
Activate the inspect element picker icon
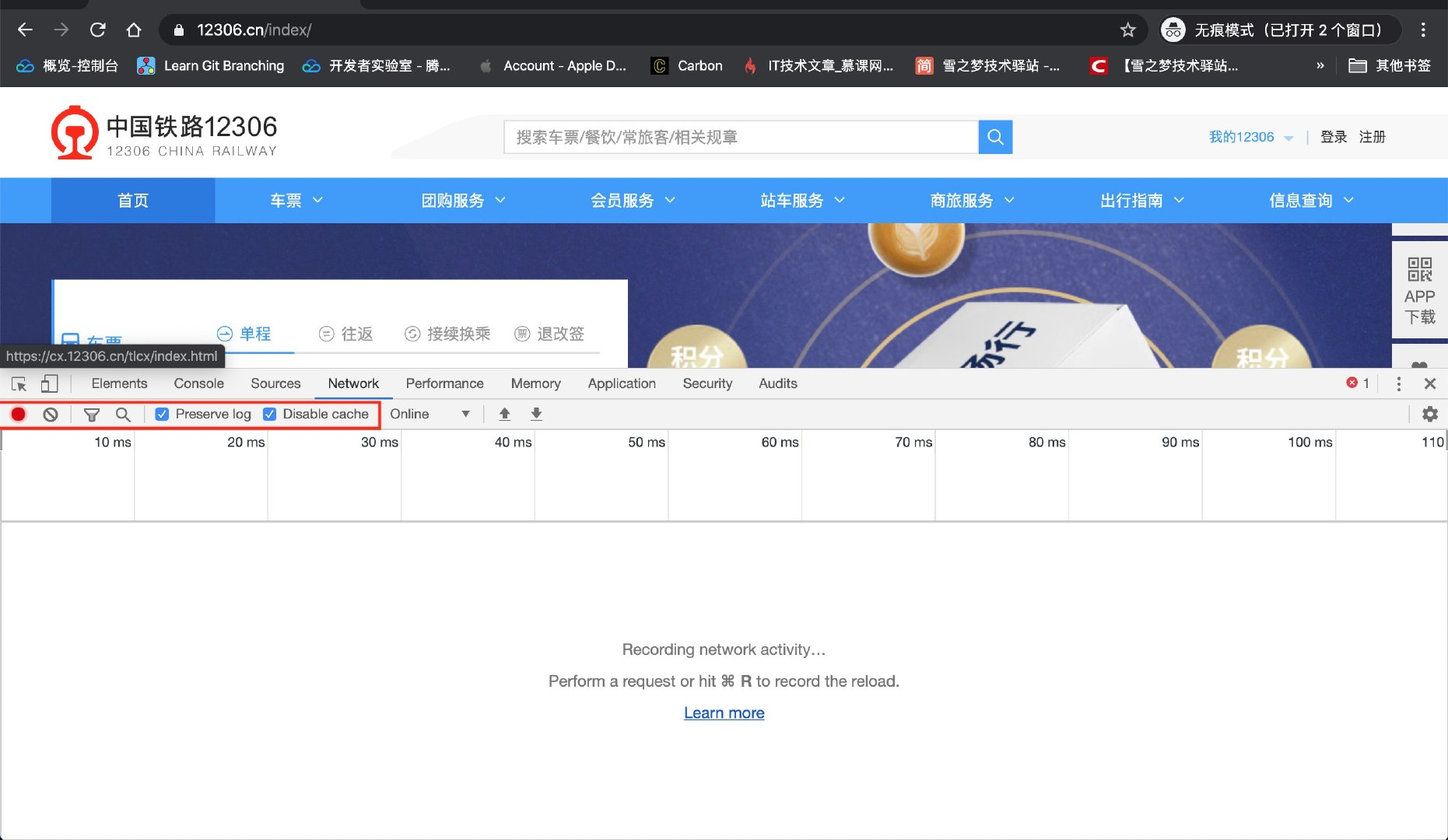click(x=19, y=383)
